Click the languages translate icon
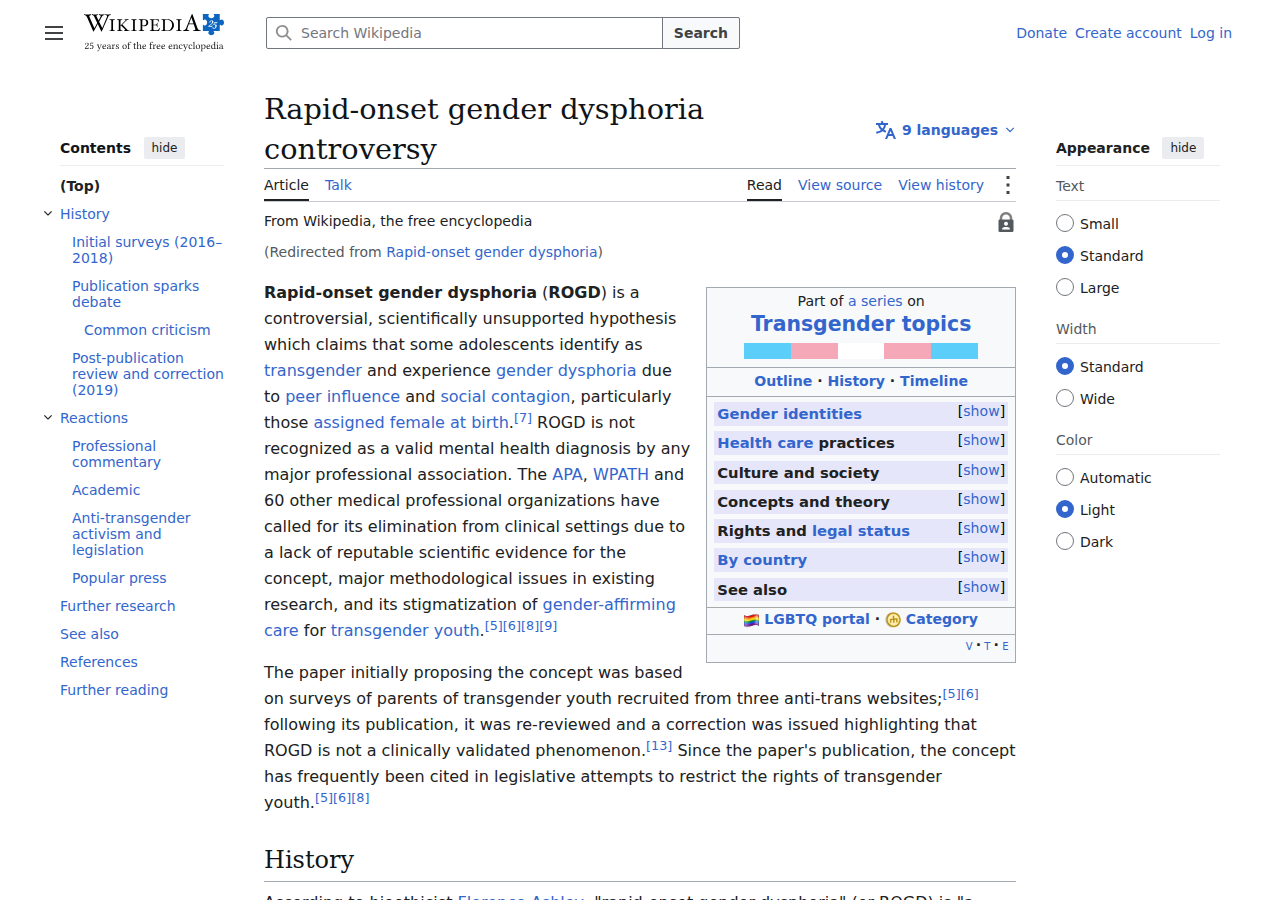The height and width of the screenshot is (900, 1280). pos(885,130)
